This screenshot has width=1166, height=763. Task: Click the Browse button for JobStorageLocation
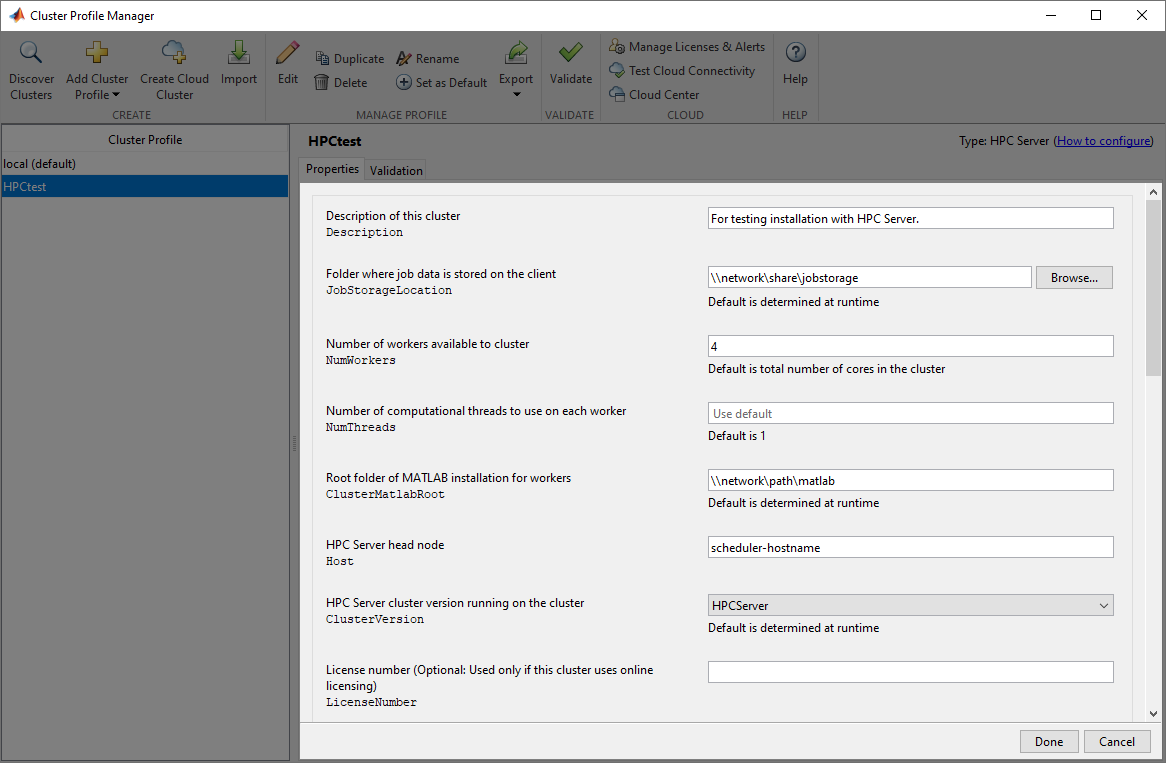coord(1074,277)
